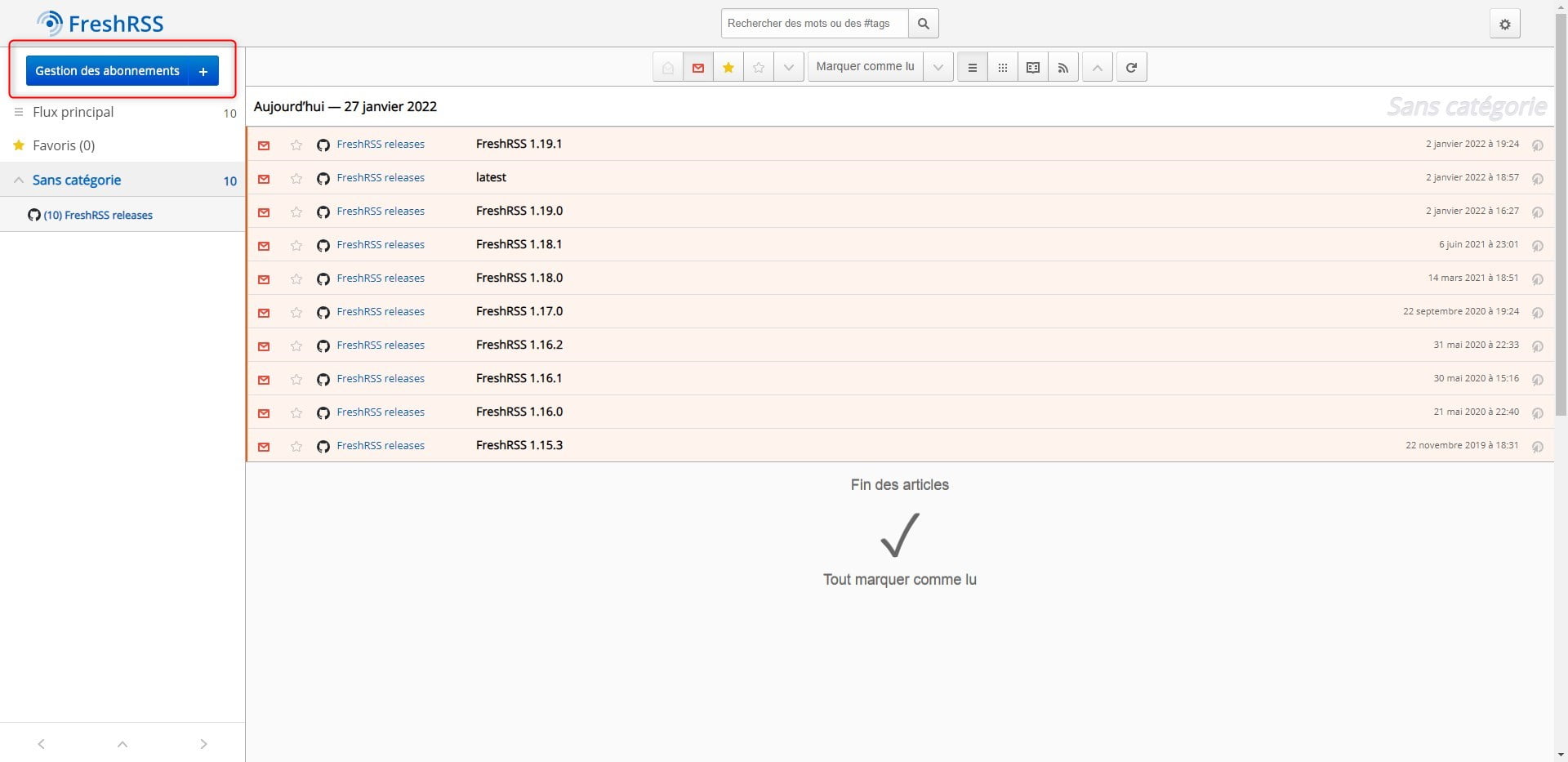Jump up using sidebar footer up arrow
The image size is (1568, 762).
coord(122,743)
